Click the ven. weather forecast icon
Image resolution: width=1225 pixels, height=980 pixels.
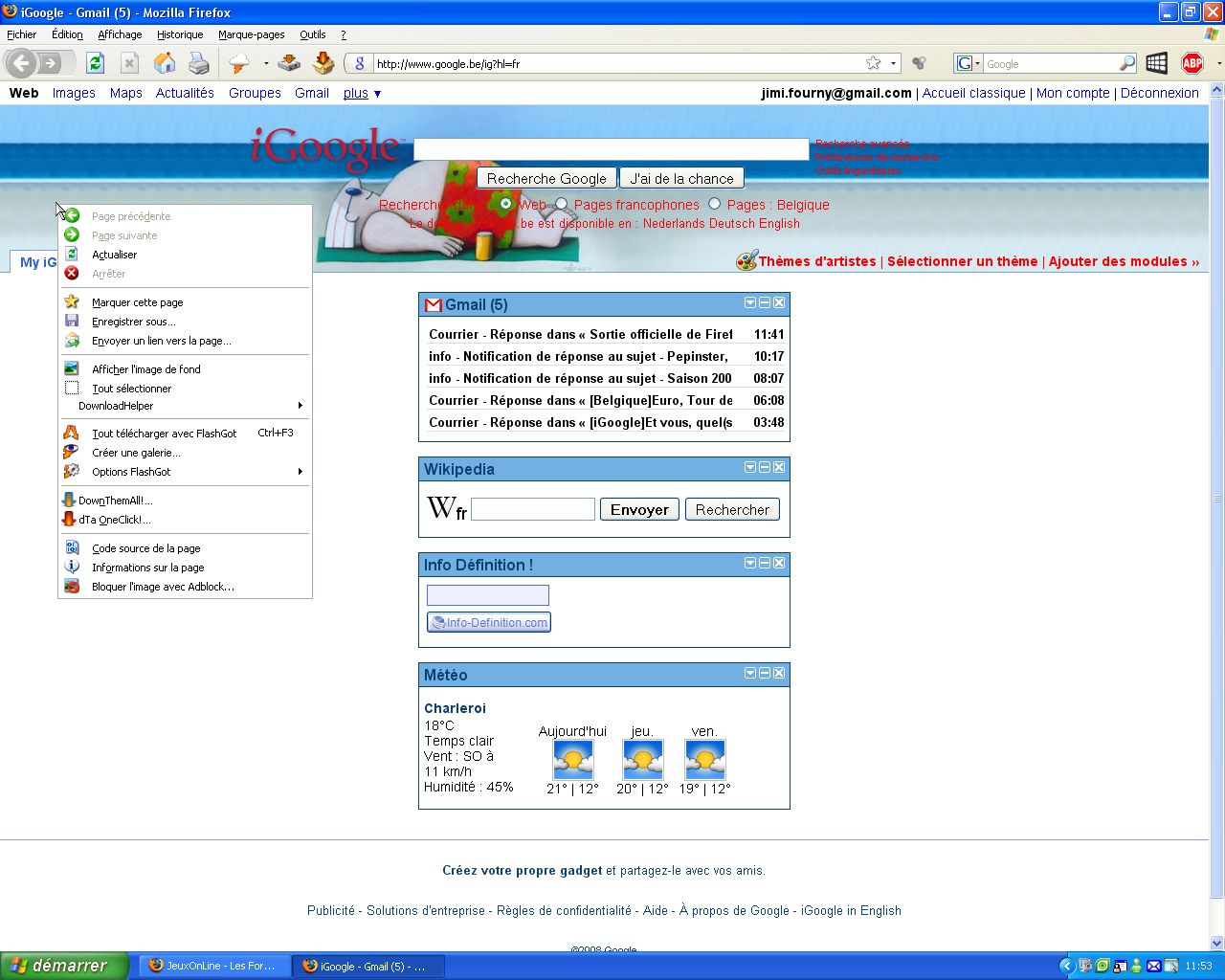704,760
